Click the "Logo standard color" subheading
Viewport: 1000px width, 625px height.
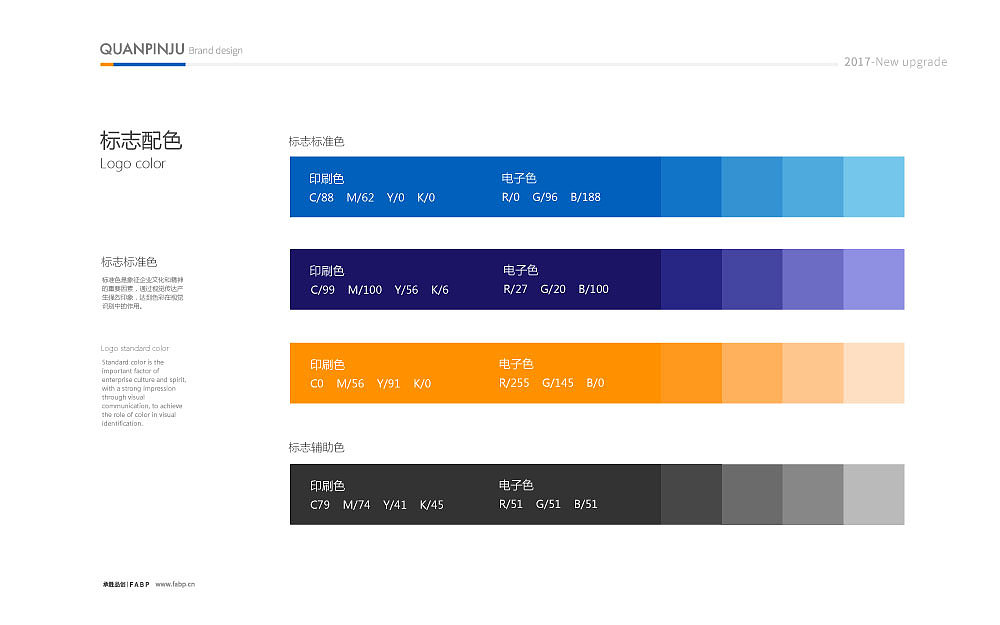(135, 348)
